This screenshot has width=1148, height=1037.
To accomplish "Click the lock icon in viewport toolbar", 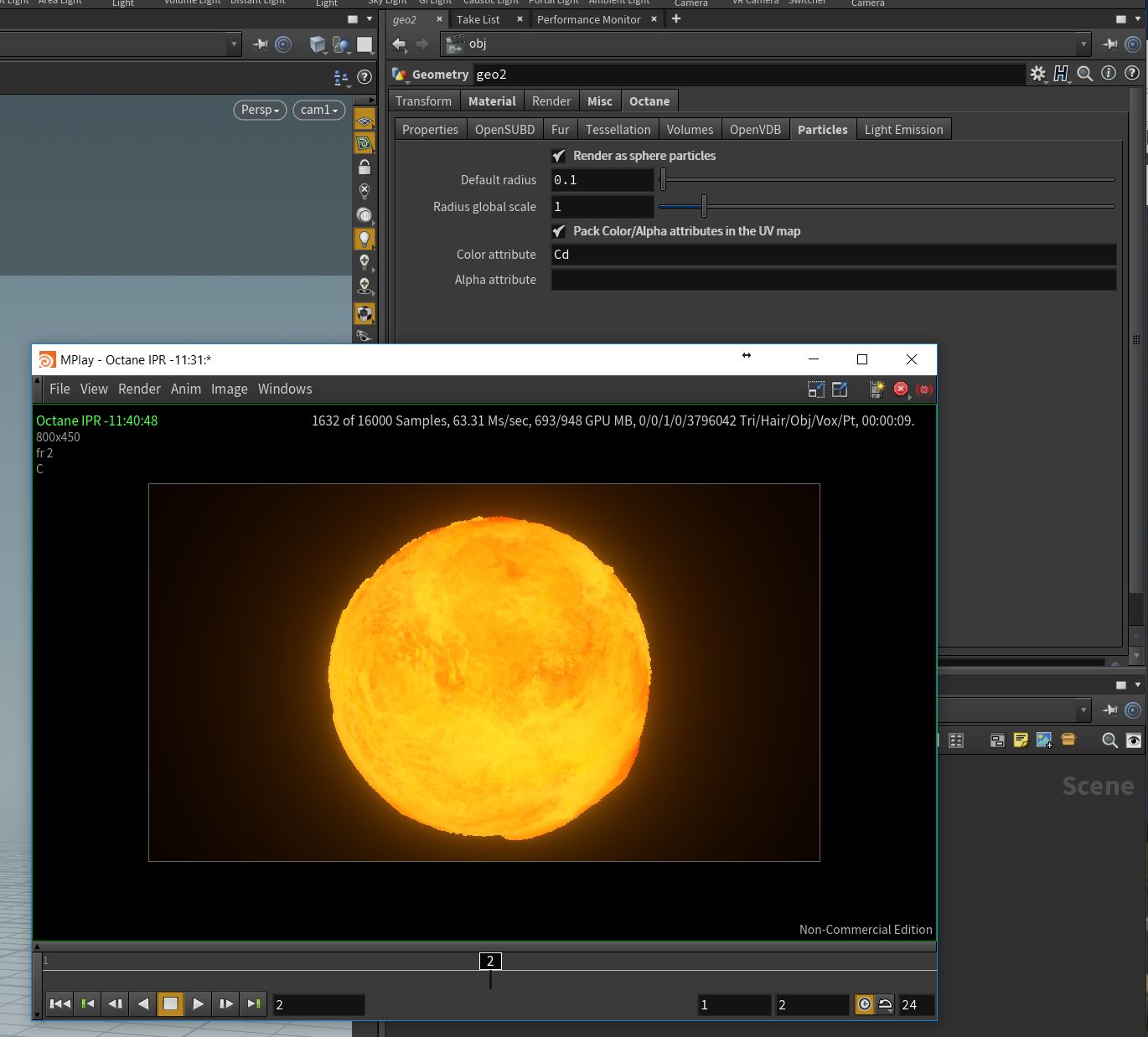I will pos(365,168).
